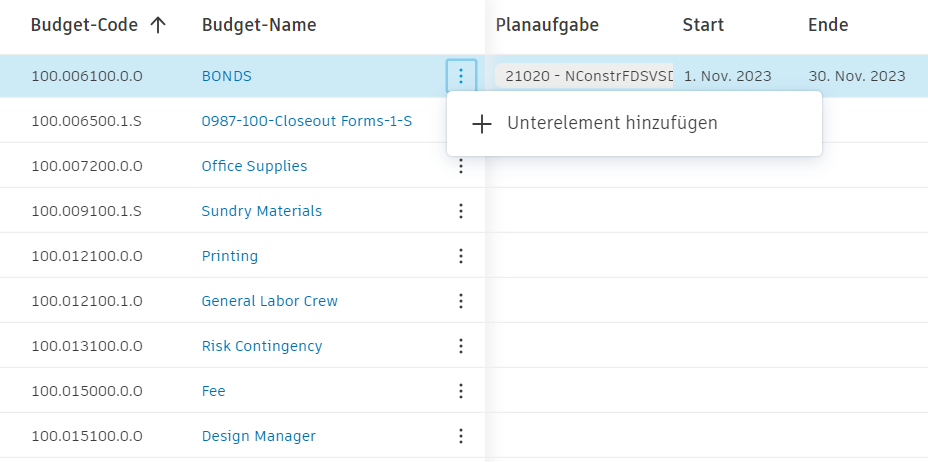Open the Office Supplies budget link
The width and height of the screenshot is (928, 462).
coord(254,166)
